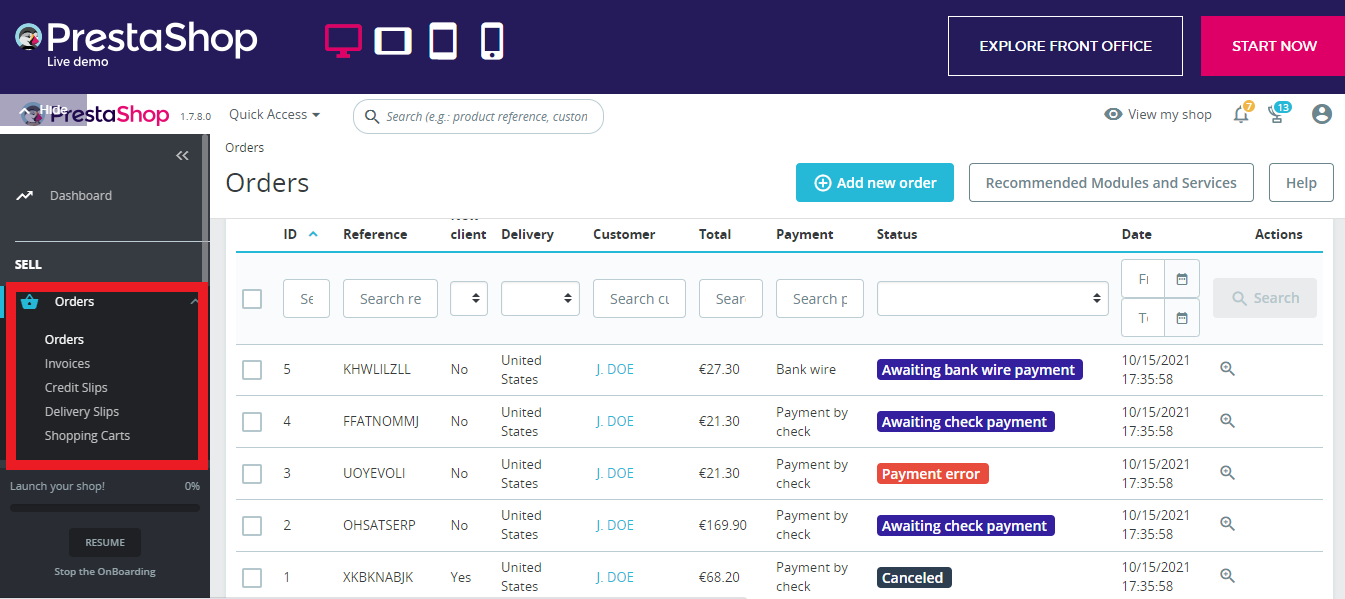Click the Add new order button
Screen dimensions: 1345x599
(874, 183)
